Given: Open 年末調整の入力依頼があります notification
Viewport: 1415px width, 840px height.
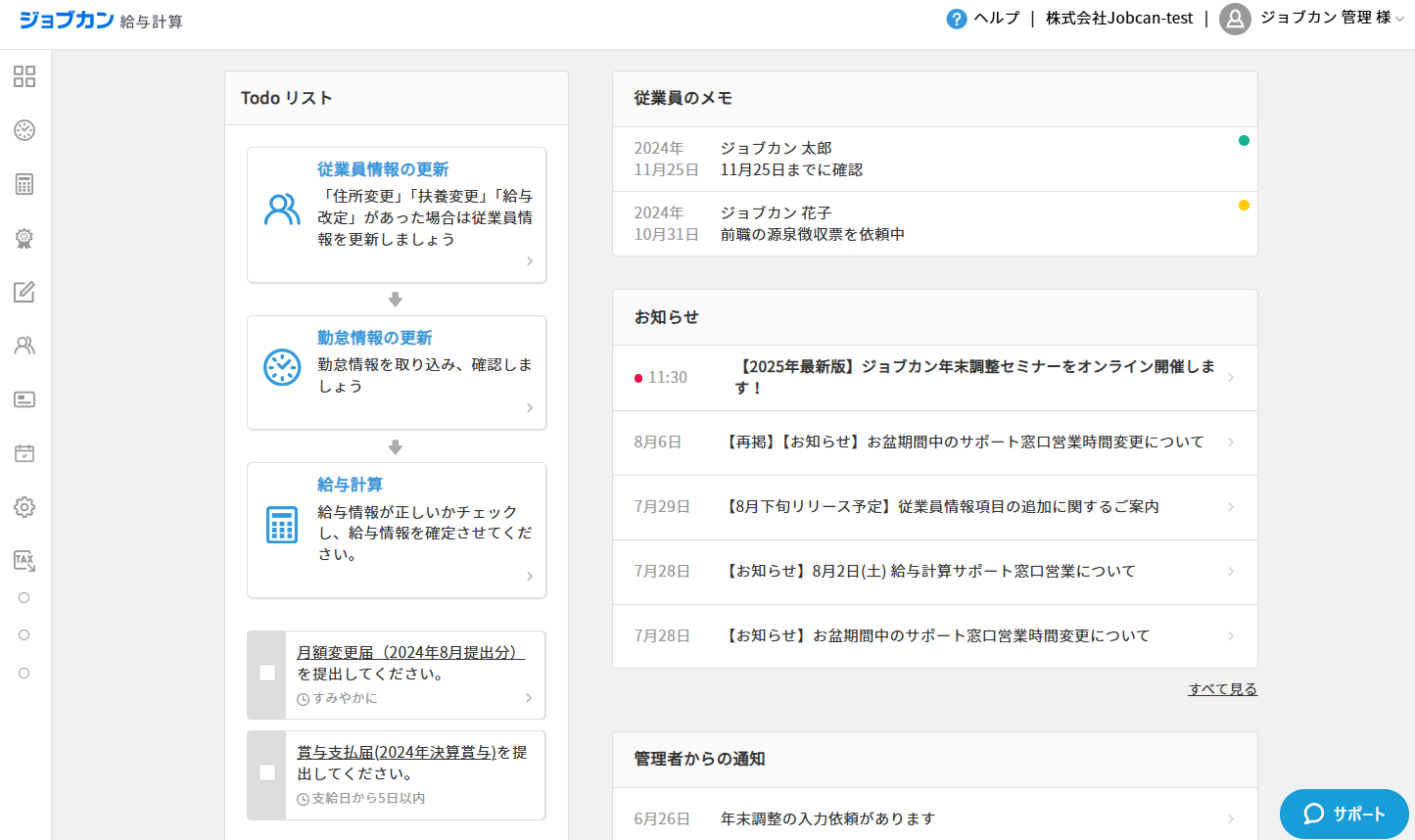Looking at the screenshot, I should [935, 818].
